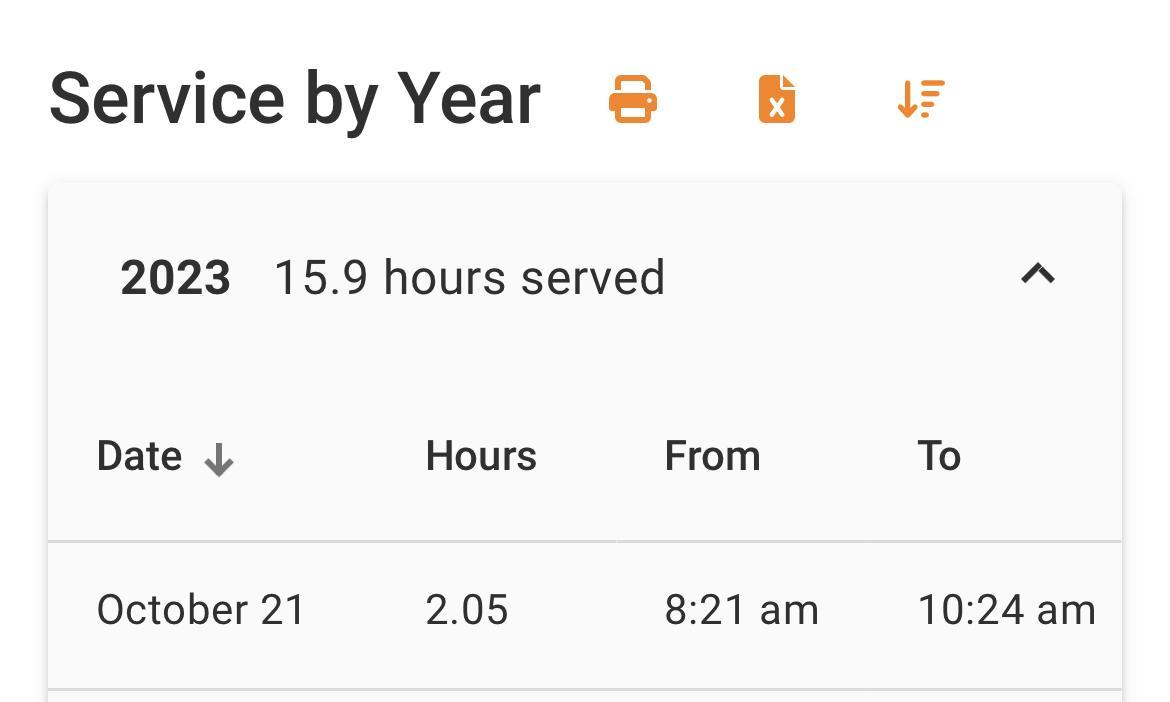Click the From column header

(x=712, y=457)
